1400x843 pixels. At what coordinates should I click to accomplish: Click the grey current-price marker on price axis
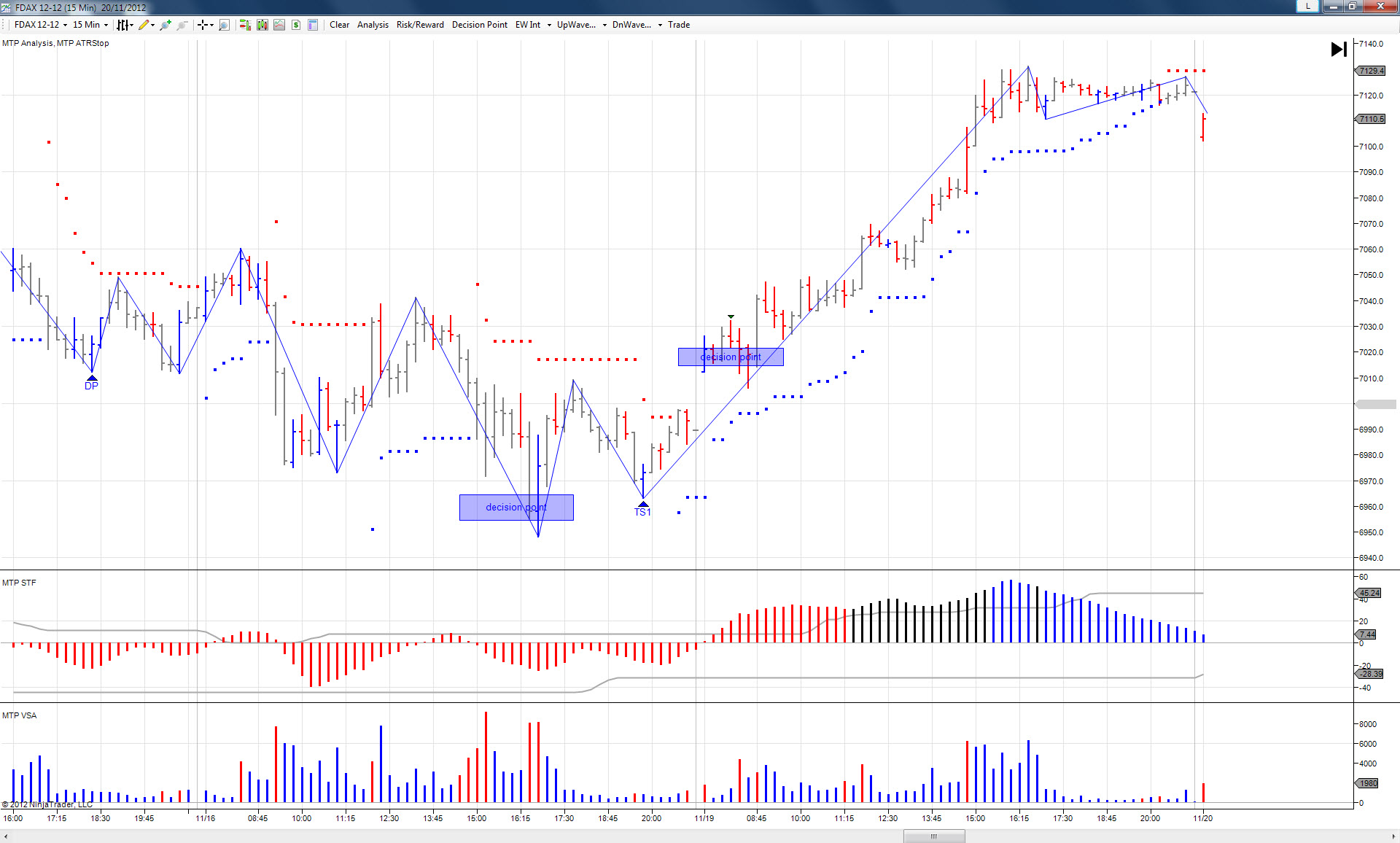(1376, 404)
